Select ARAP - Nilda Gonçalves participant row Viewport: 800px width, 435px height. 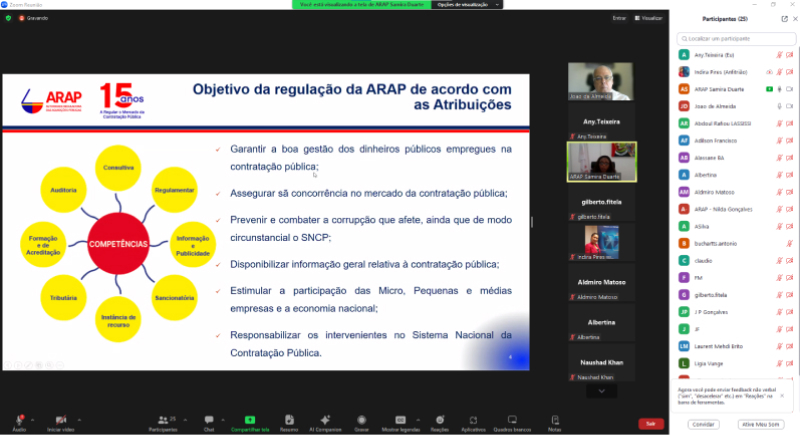(736, 209)
